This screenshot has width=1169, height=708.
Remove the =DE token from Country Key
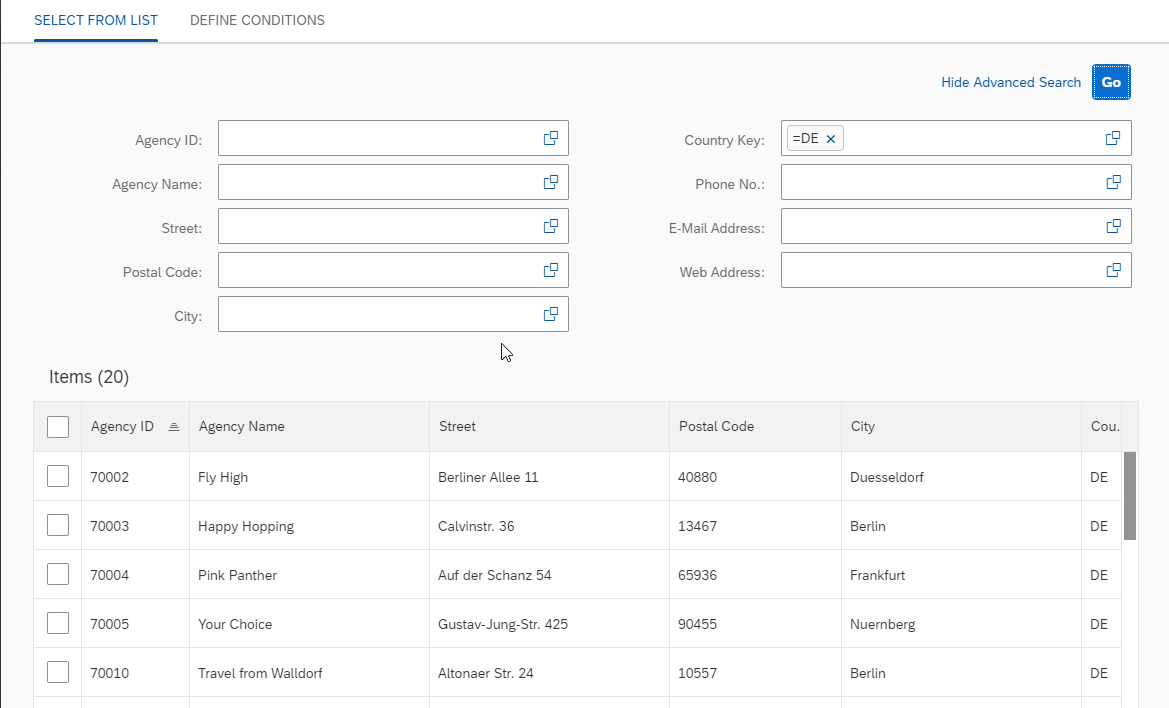pyautogui.click(x=831, y=139)
